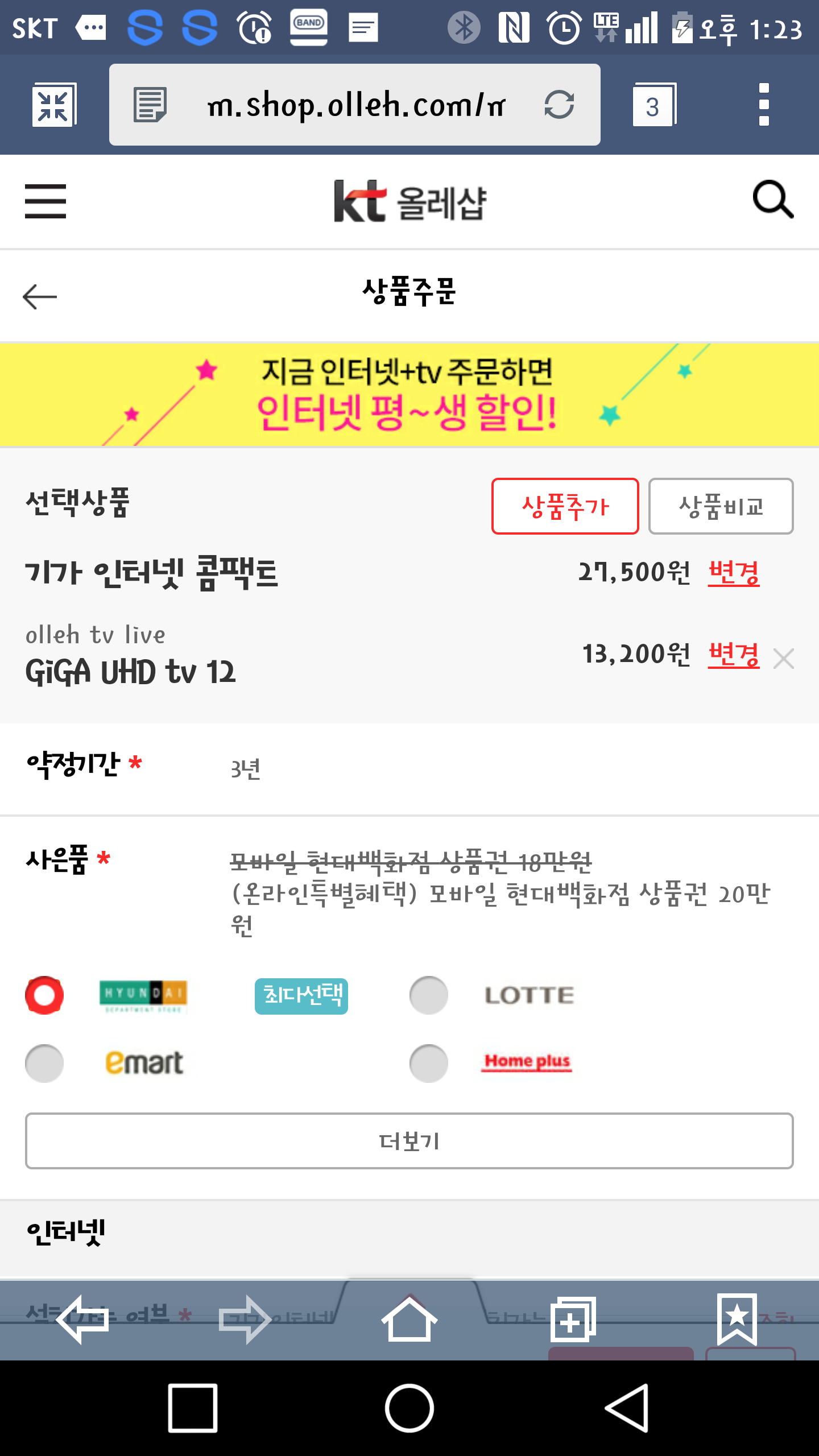
Task: Tap the search magnifier icon
Action: pyautogui.click(x=772, y=200)
